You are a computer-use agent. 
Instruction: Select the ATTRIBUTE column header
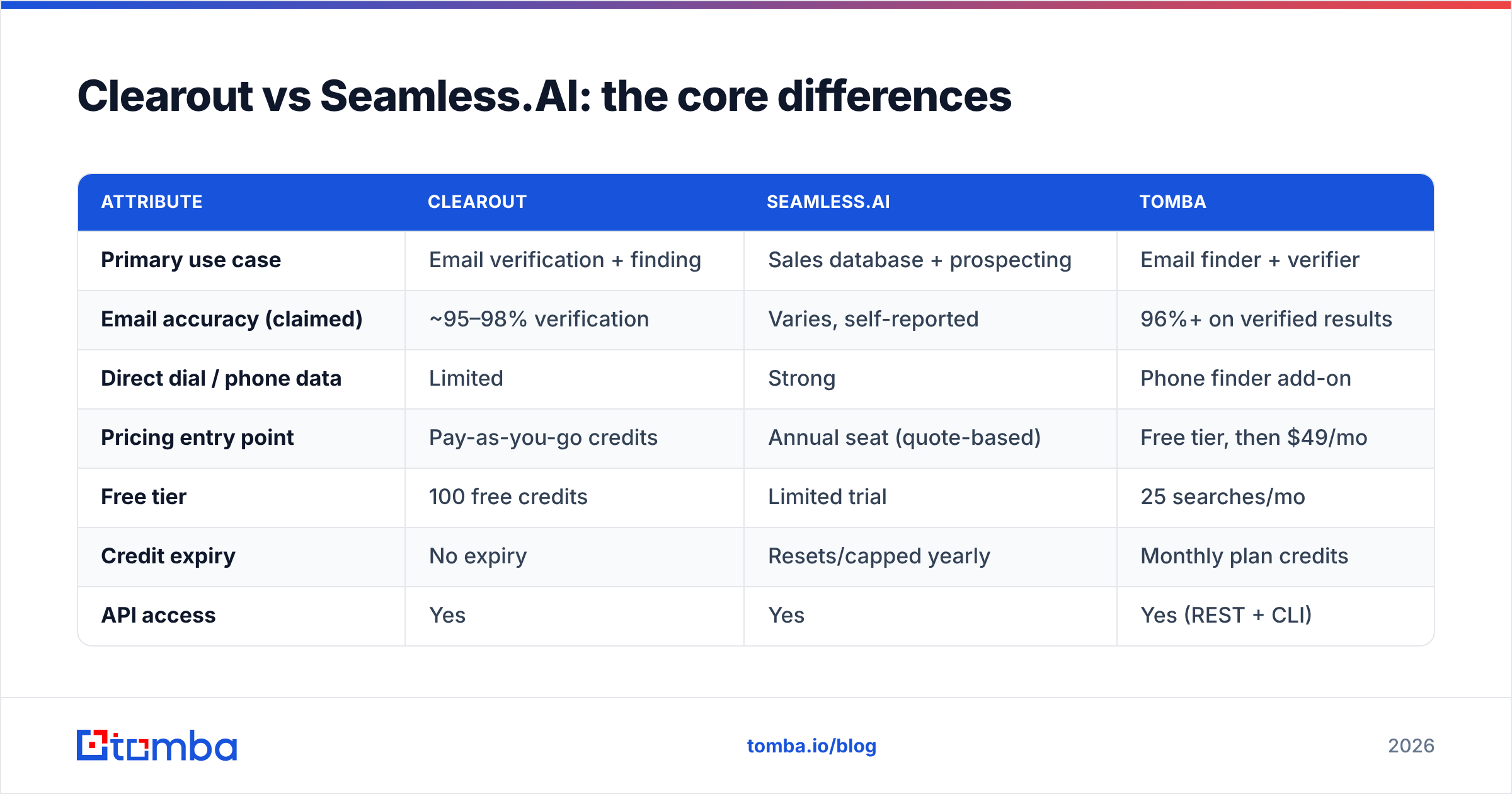click(x=152, y=202)
